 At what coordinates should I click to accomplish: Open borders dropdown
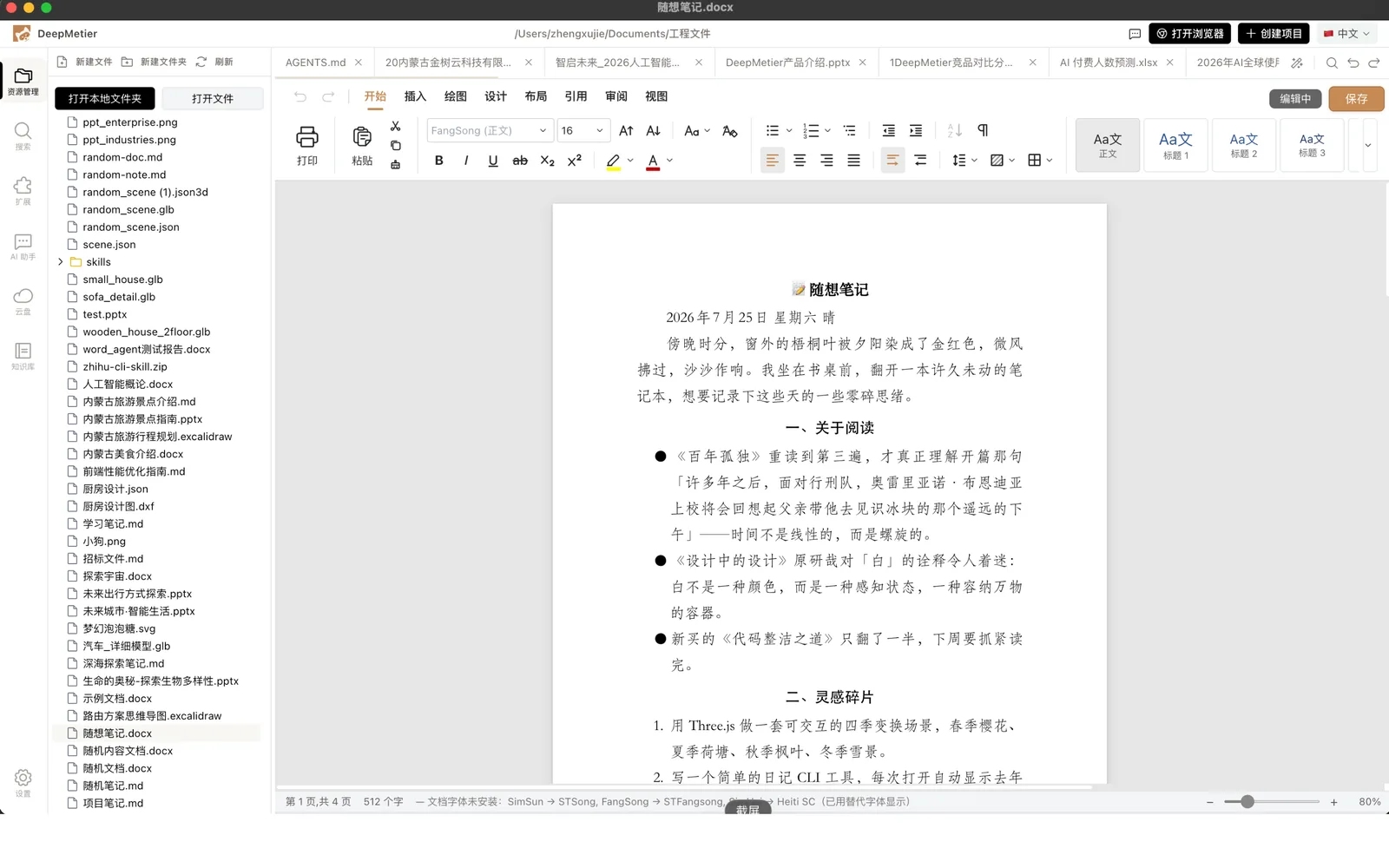pos(1040,161)
